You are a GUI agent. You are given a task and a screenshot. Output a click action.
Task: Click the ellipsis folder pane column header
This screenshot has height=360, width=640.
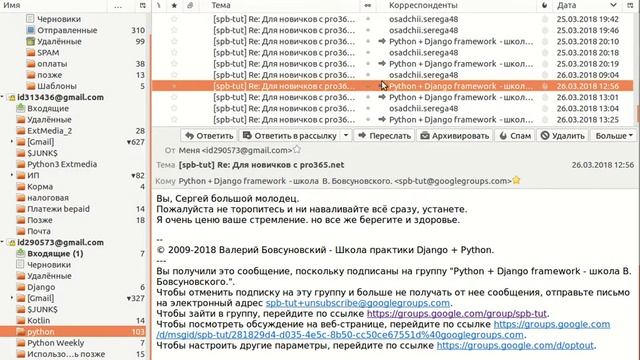click(x=118, y=6)
